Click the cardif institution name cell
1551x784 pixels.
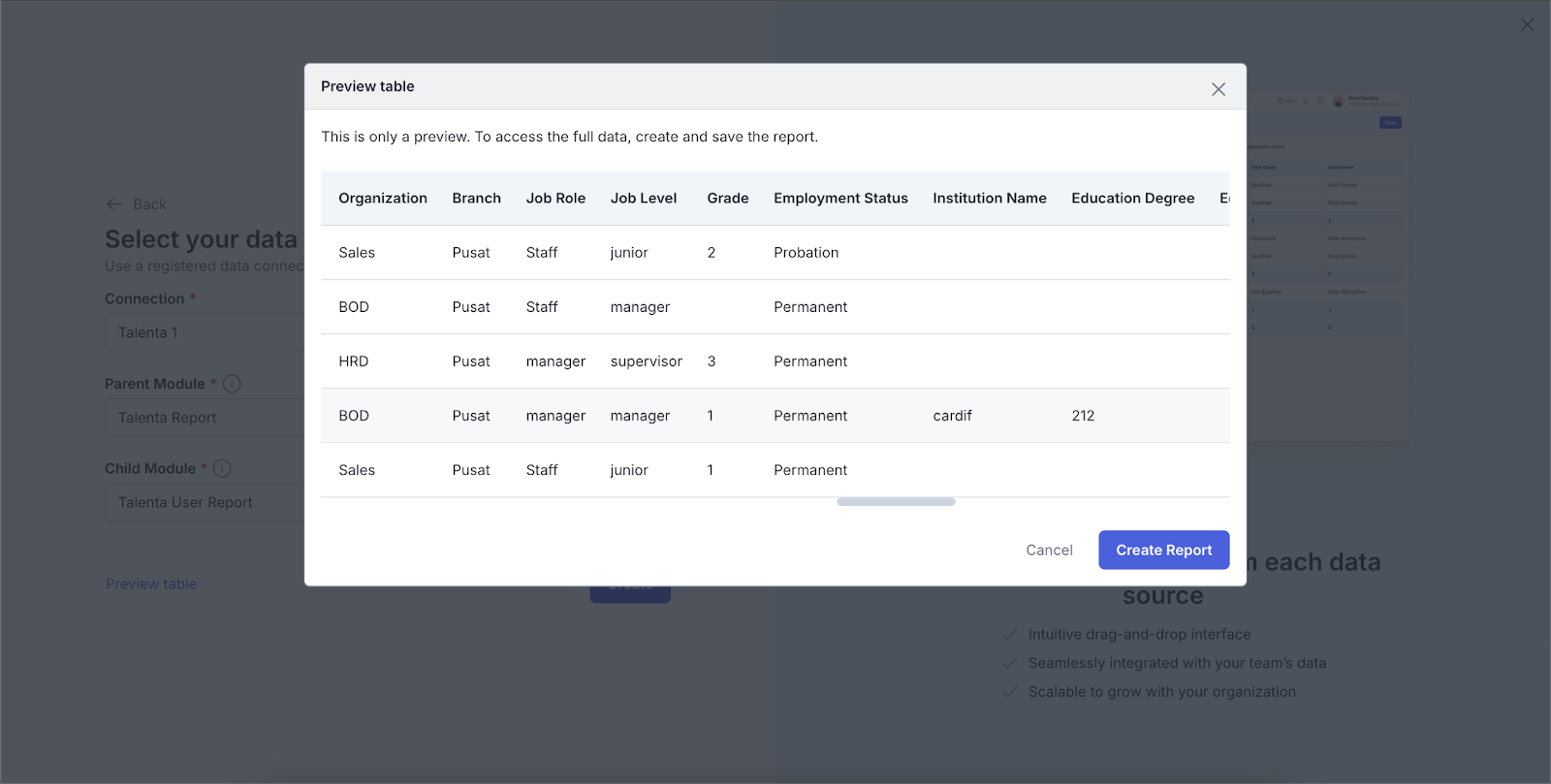point(952,416)
